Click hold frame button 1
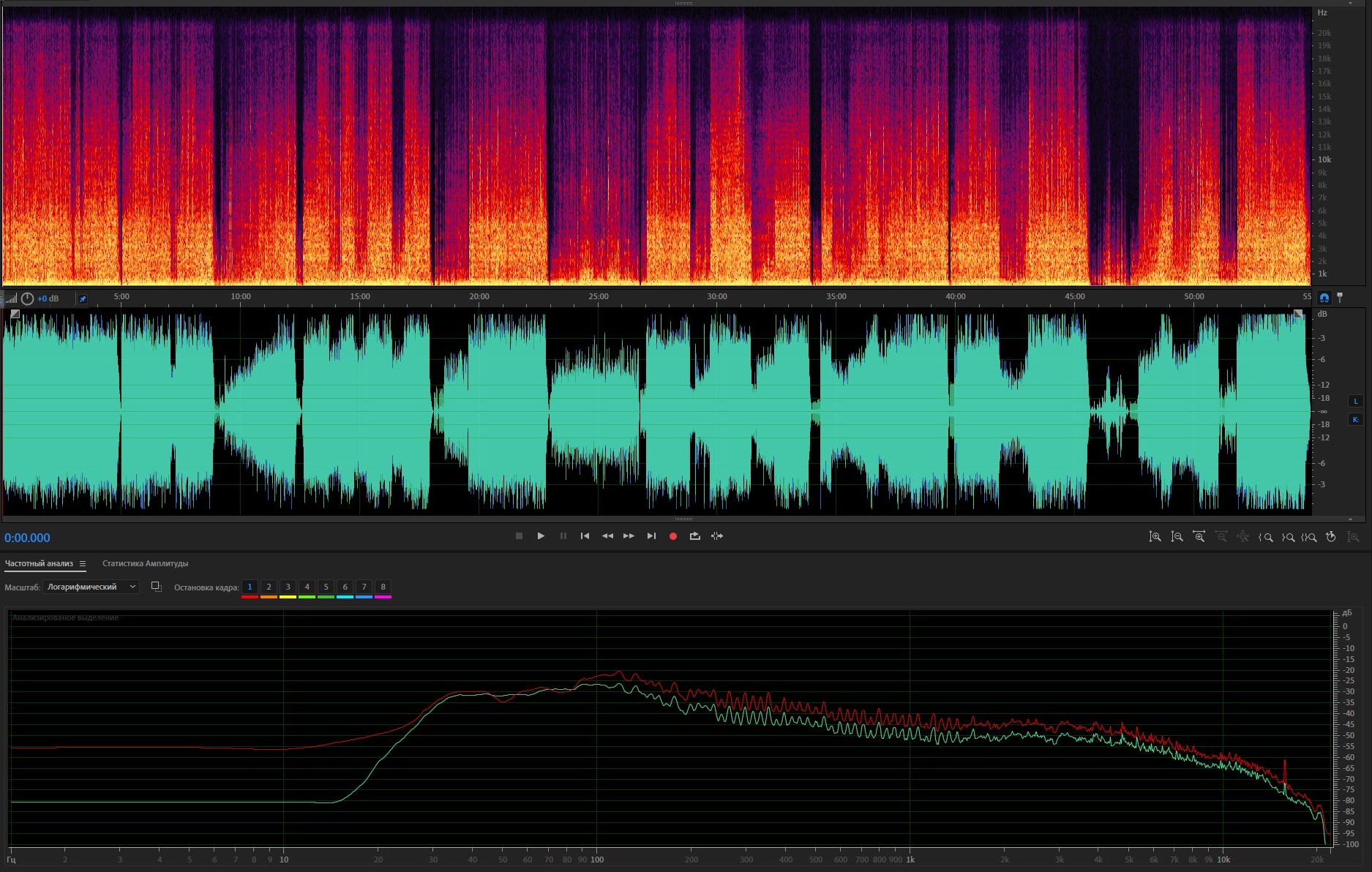The width and height of the screenshot is (1372, 872). [x=250, y=587]
